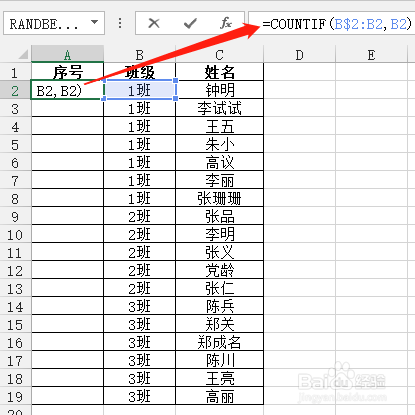Click the formula bar's three-dot resize handle
Image resolution: width=415 pixels, height=415 pixels.
pyautogui.click(x=120, y=23)
